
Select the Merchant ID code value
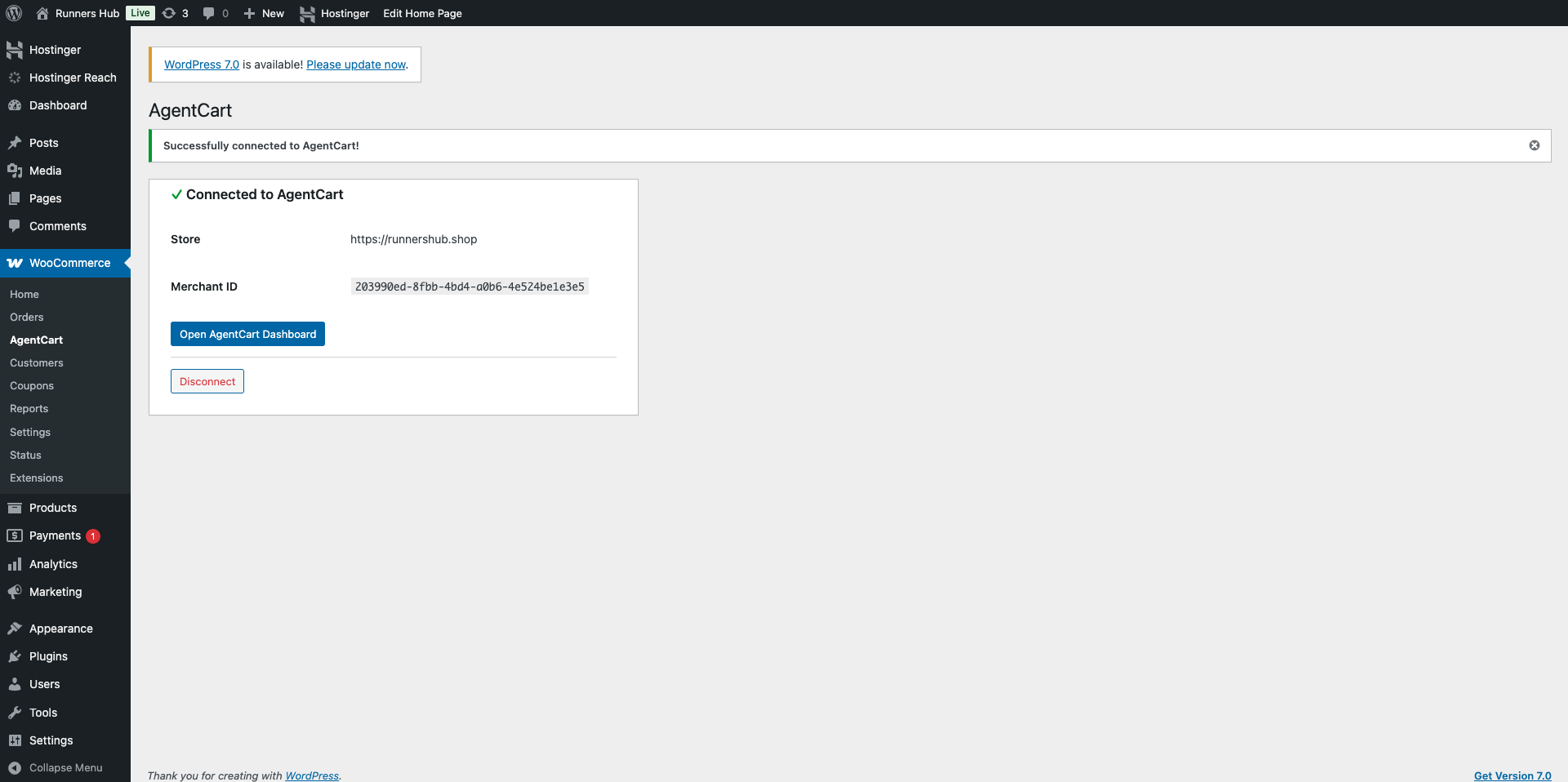tap(470, 287)
